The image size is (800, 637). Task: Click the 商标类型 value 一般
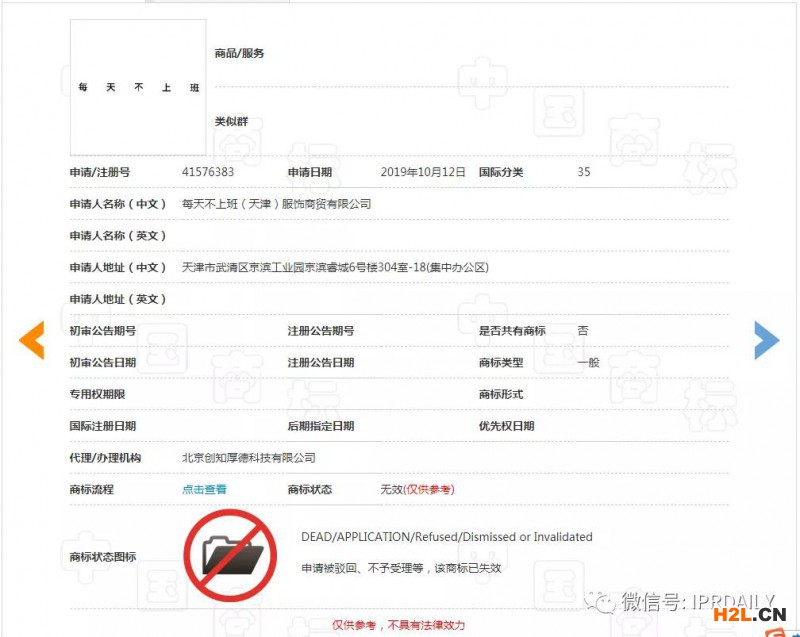pos(588,363)
